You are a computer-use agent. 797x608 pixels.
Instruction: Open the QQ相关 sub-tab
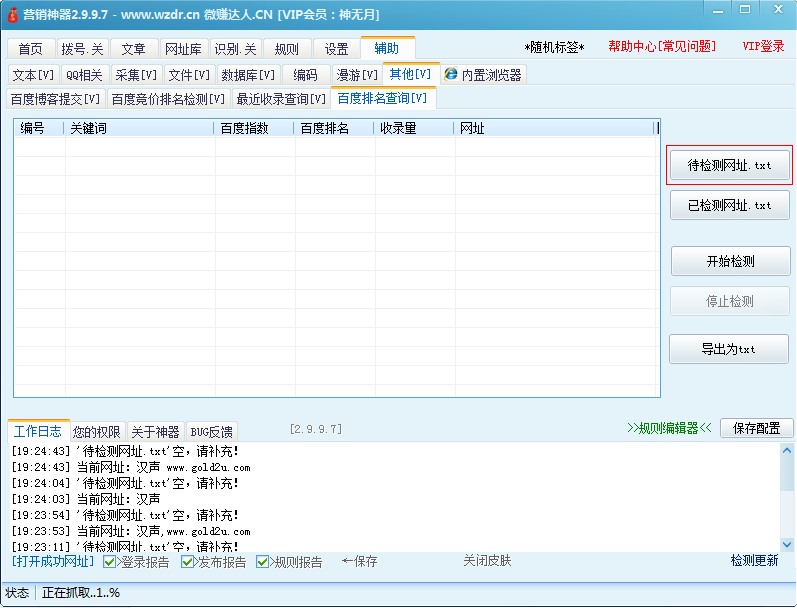tap(84, 75)
